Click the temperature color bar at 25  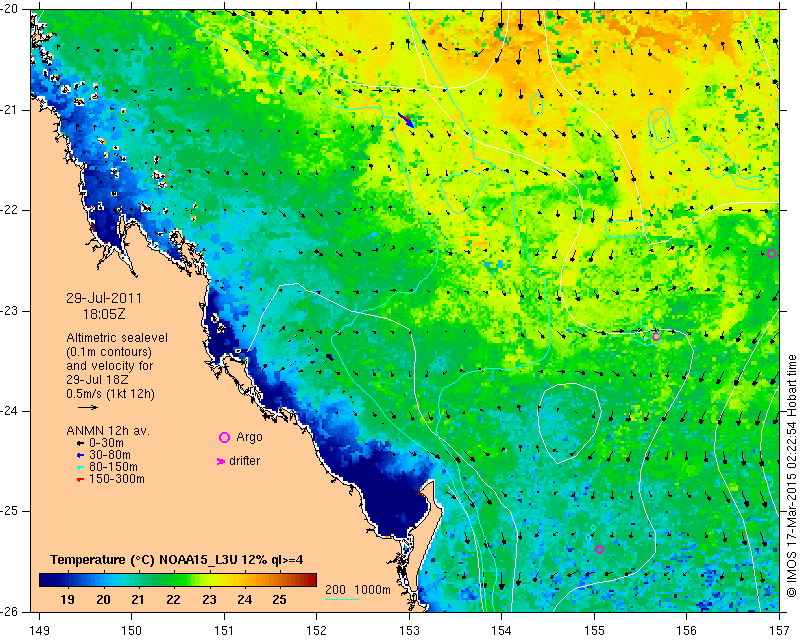click(279, 580)
